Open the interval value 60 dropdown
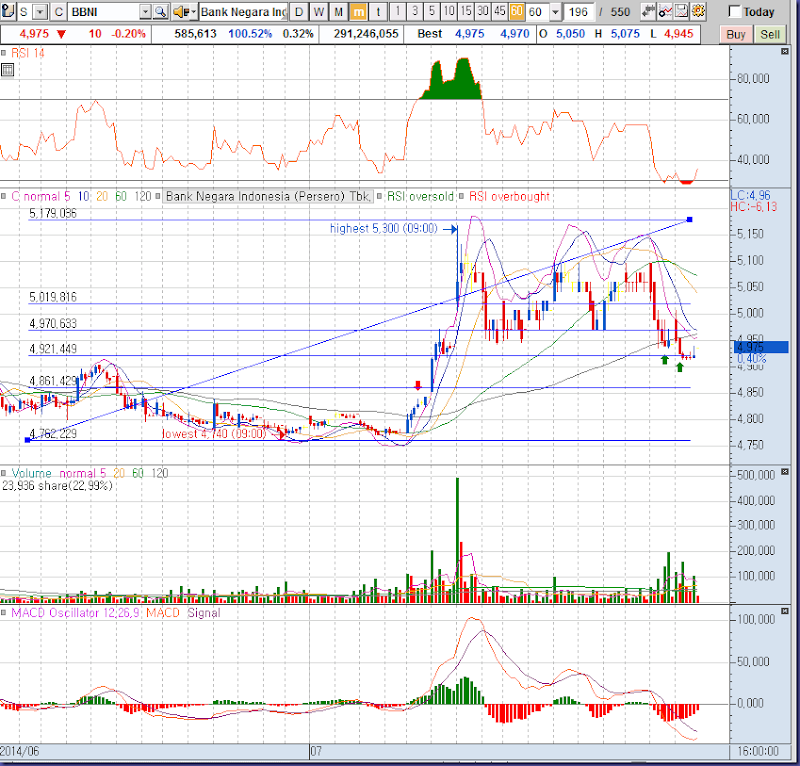Screen dimensions: 800x766 click(x=556, y=12)
